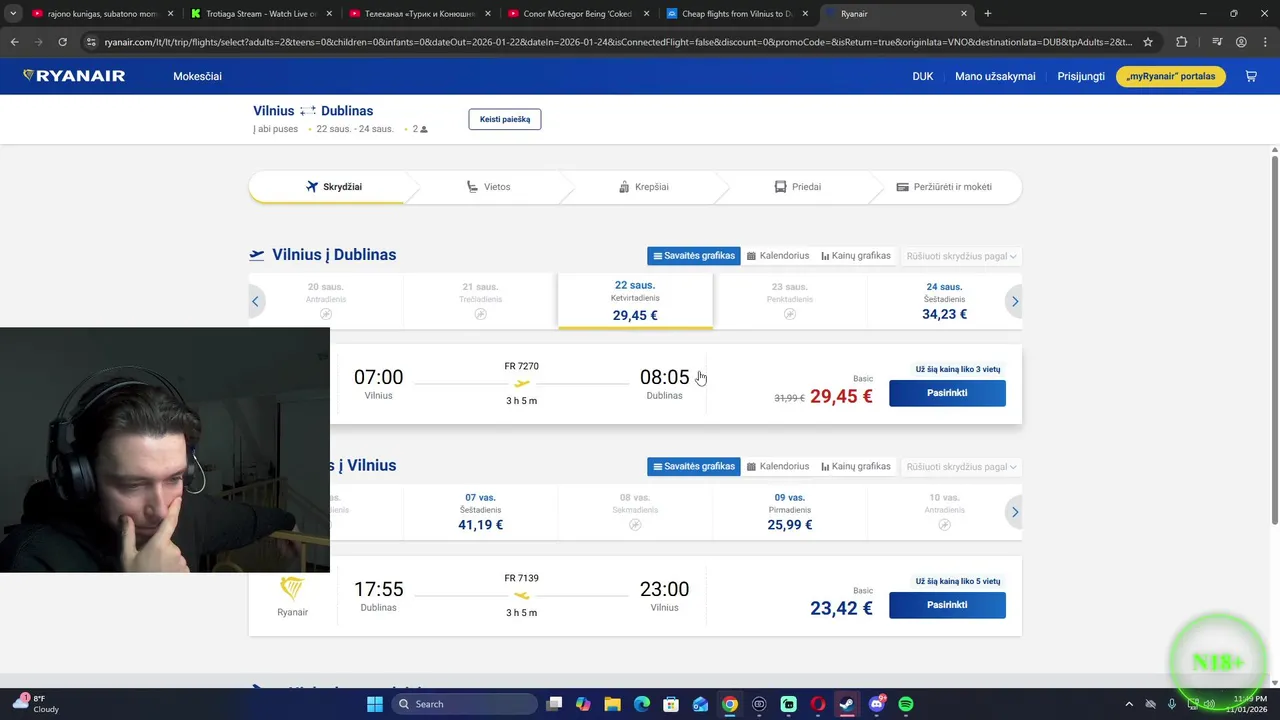The image size is (1280, 720).
Task: Pick 22 saus. outbound date 29,45 €
Action: pyautogui.click(x=635, y=301)
